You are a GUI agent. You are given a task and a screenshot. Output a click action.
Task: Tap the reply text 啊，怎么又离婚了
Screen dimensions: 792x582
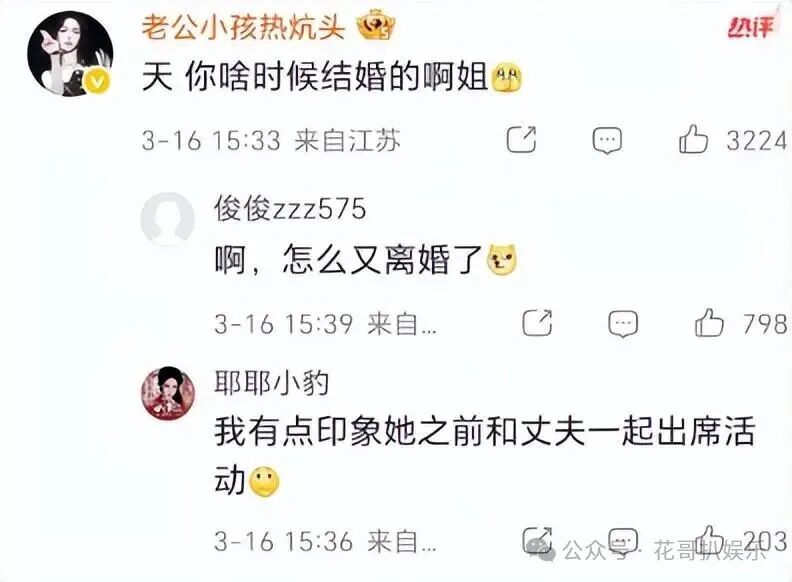point(349,260)
